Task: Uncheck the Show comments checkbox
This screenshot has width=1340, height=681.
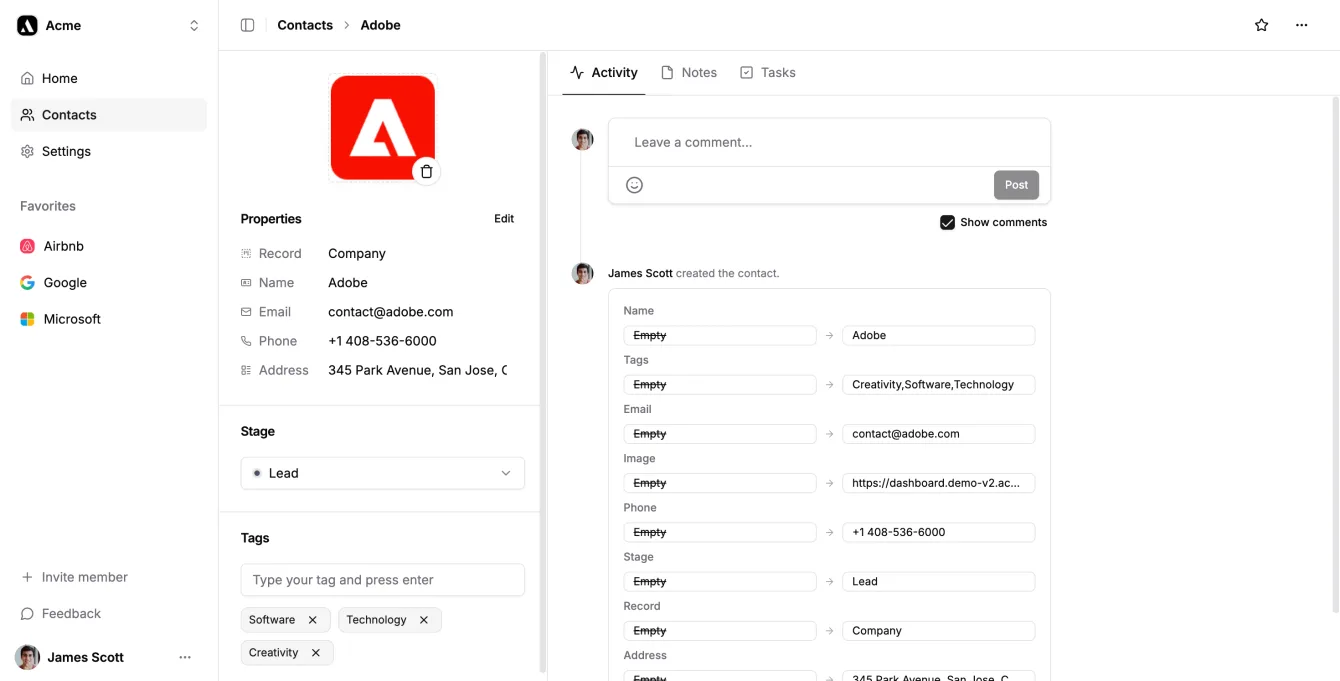Action: [947, 222]
